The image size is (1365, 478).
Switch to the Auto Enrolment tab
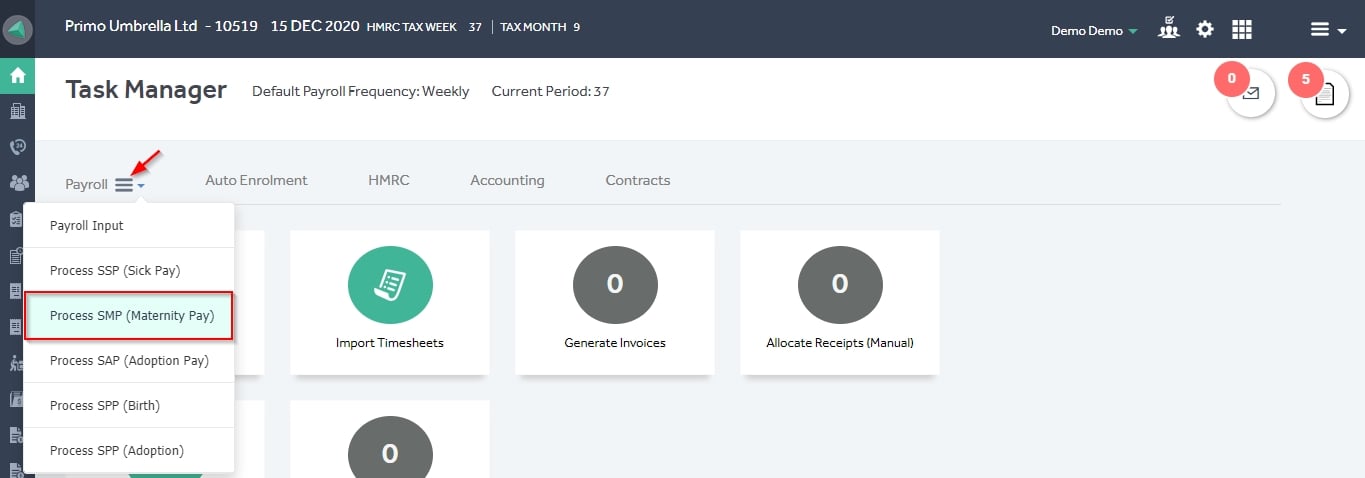256,180
